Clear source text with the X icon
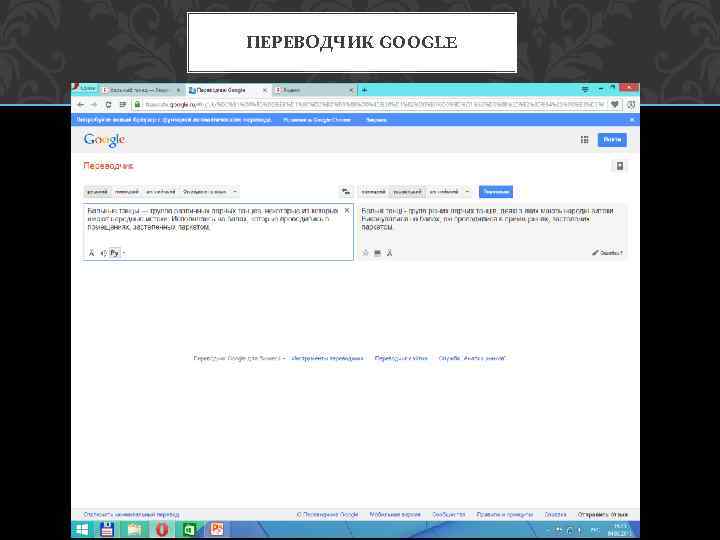Screen dimensions: 720x540 point(347,210)
